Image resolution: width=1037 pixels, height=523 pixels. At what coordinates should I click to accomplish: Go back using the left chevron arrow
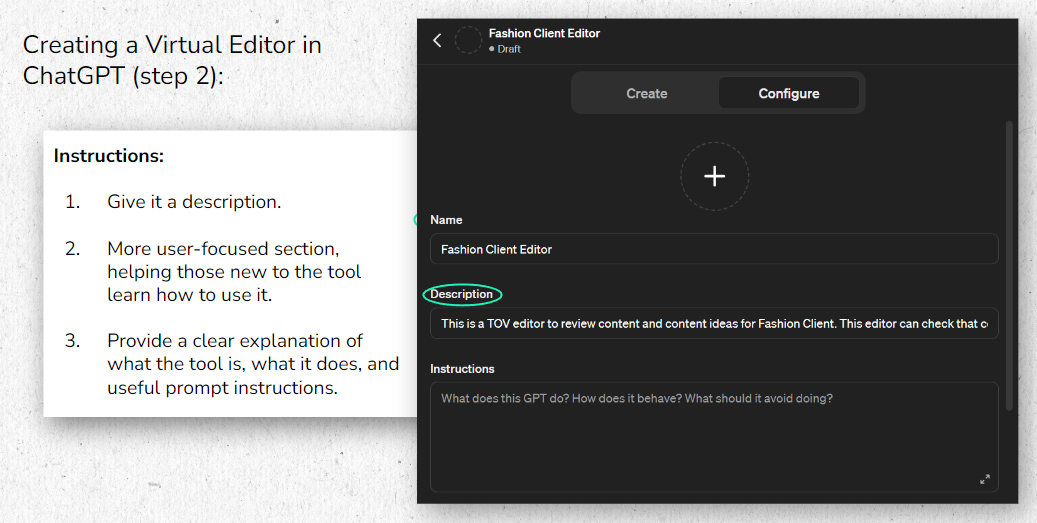(x=437, y=40)
